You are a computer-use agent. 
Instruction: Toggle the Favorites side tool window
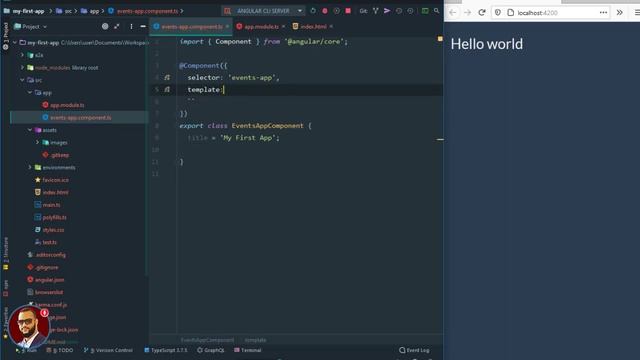click(6, 322)
